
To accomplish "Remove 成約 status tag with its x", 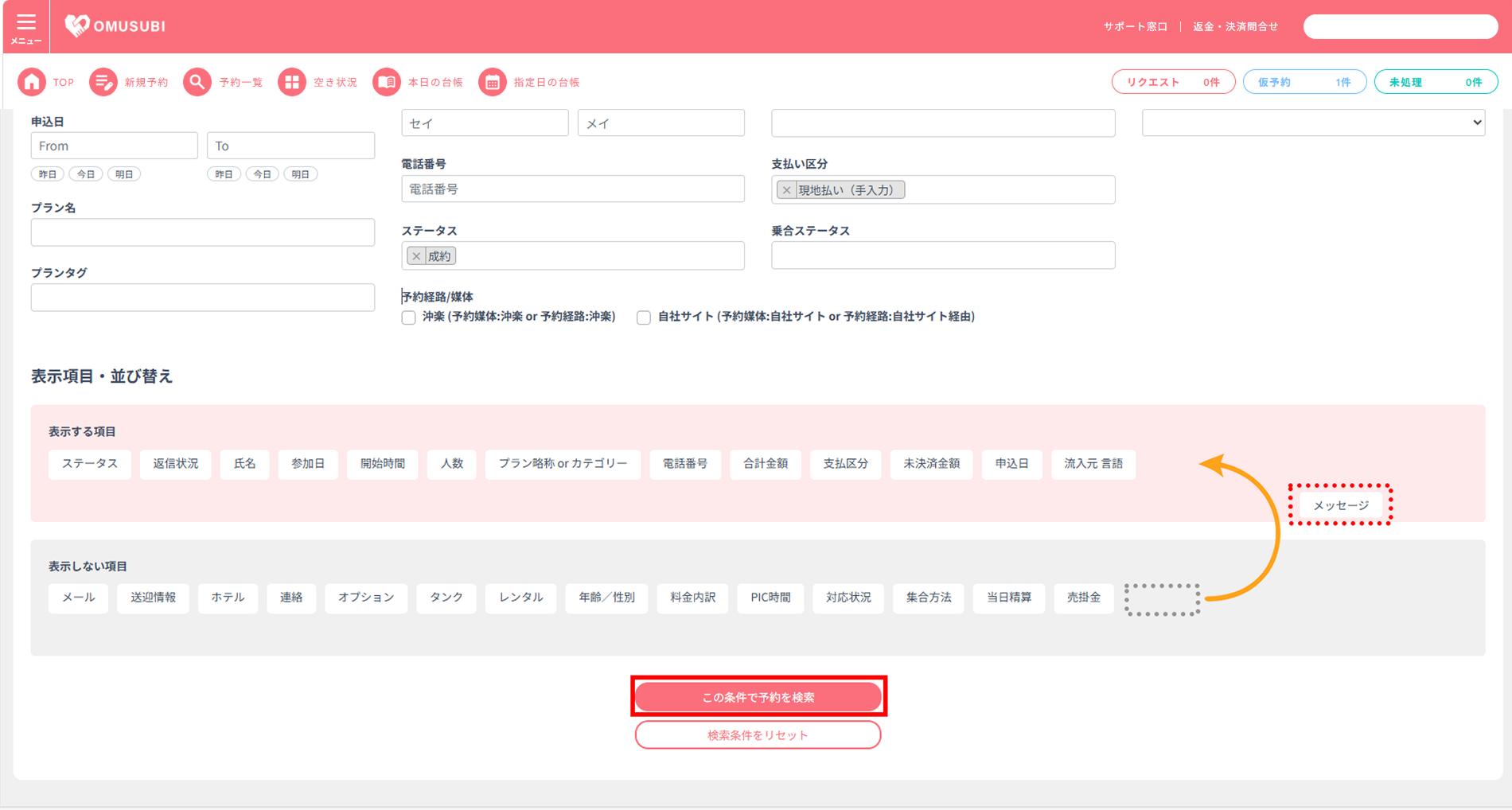I will click(x=416, y=256).
